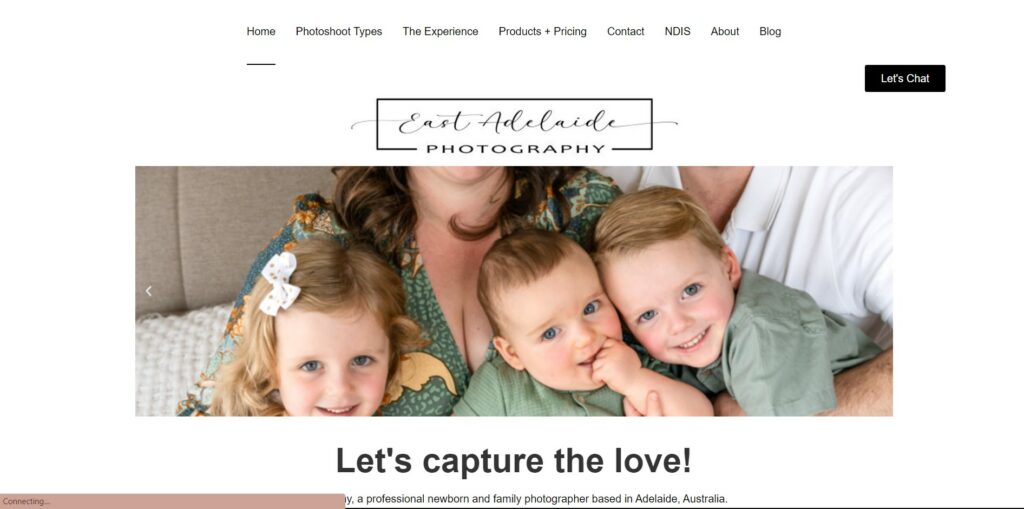Click the intro paragraph about Adelaide photographer
The image size is (1024, 509).
pos(536,499)
